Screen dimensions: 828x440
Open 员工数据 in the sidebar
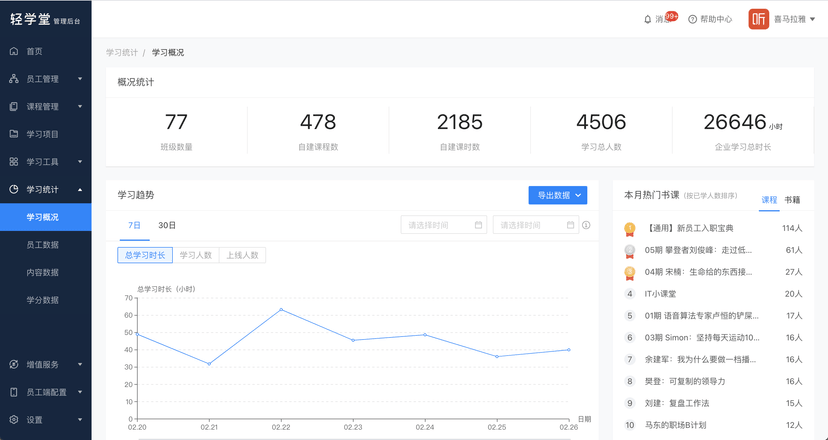click(45, 245)
